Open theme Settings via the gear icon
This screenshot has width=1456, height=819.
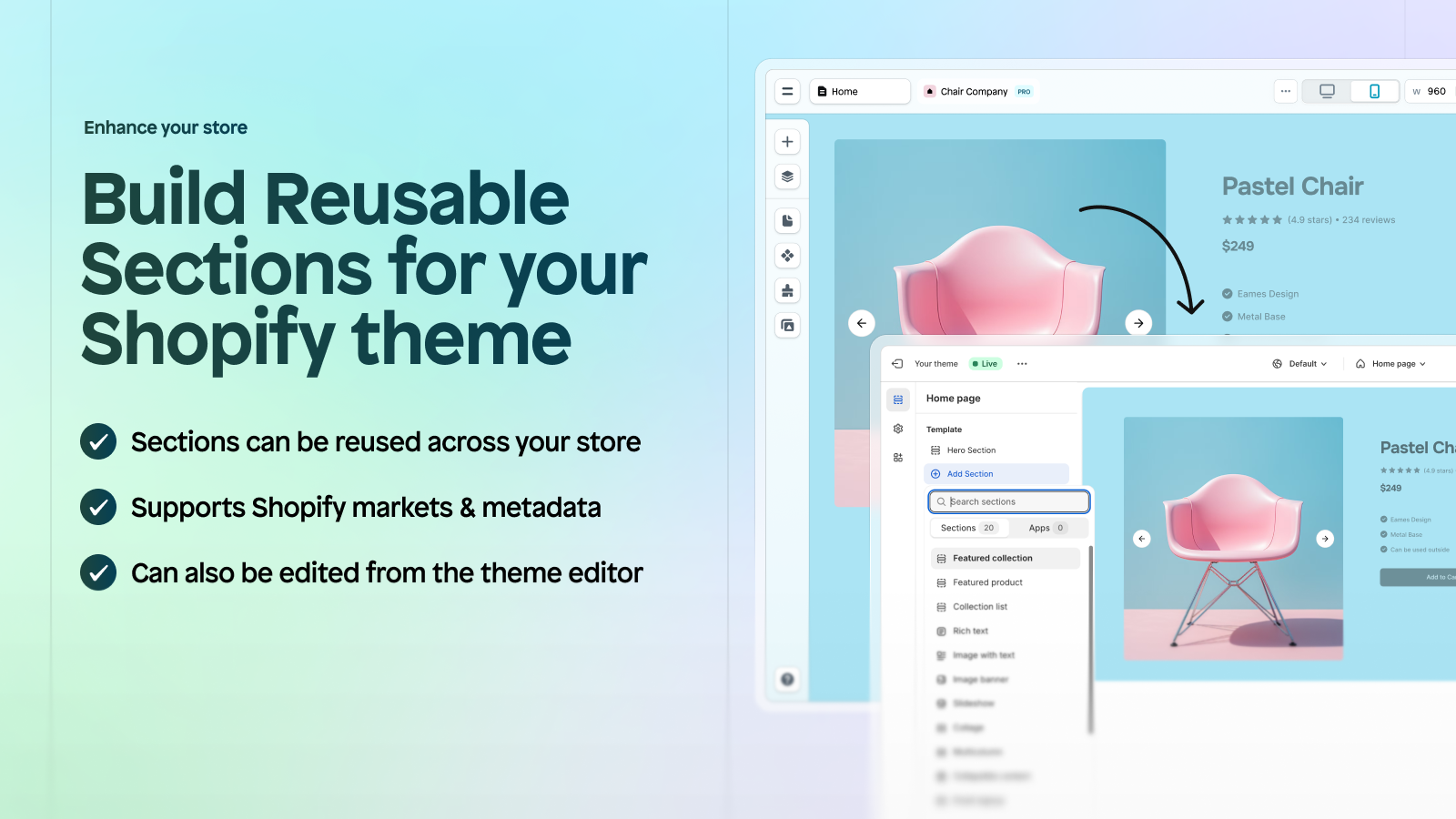[897, 429]
